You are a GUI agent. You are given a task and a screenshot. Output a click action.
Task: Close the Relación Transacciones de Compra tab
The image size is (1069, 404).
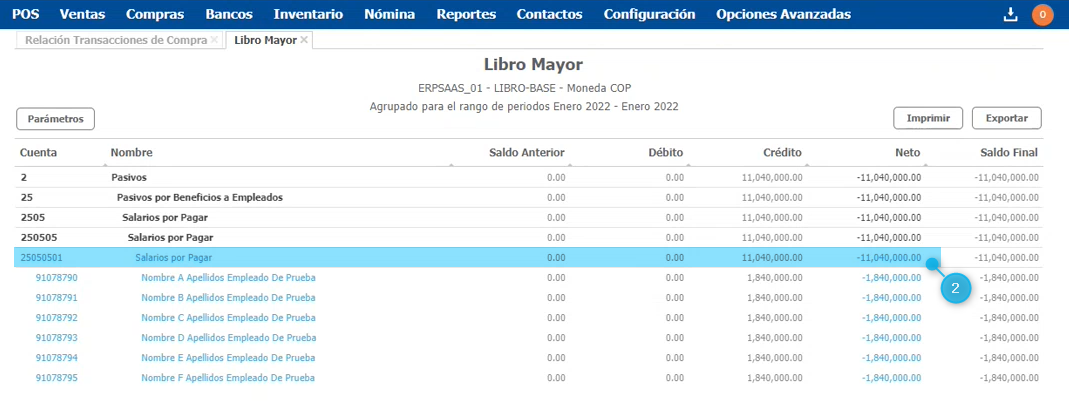(214, 40)
